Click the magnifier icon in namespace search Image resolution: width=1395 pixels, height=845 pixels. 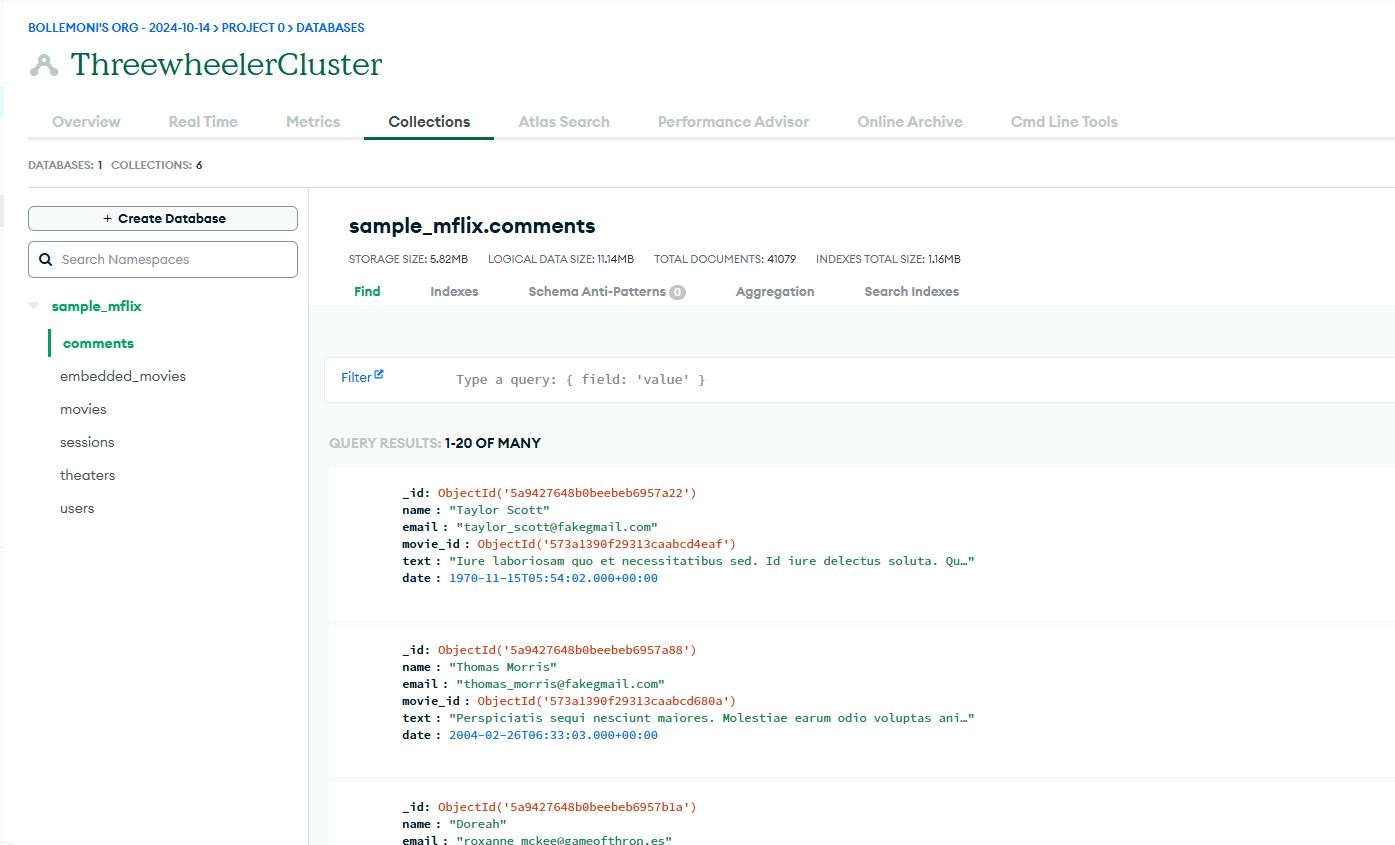click(45, 259)
